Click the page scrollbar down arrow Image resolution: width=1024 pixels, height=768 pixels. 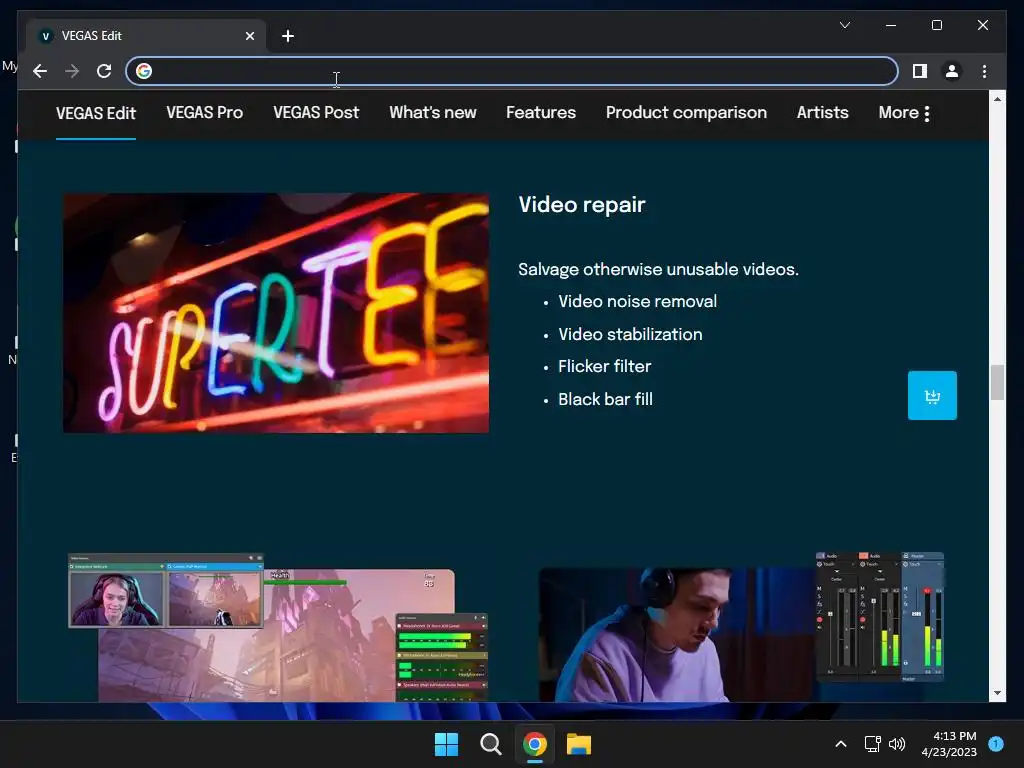coord(997,693)
